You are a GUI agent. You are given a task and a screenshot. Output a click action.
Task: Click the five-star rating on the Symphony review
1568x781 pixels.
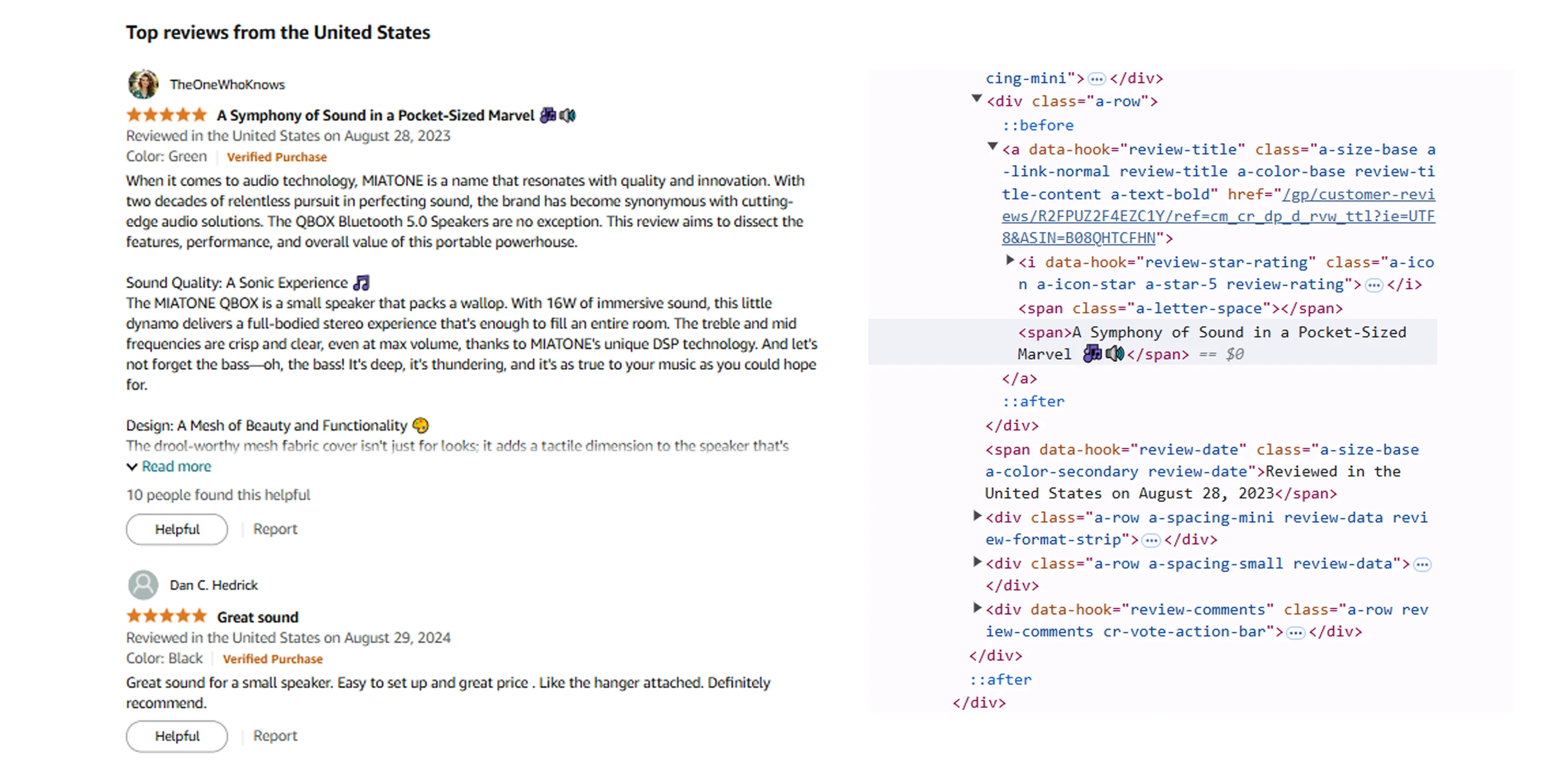[166, 115]
